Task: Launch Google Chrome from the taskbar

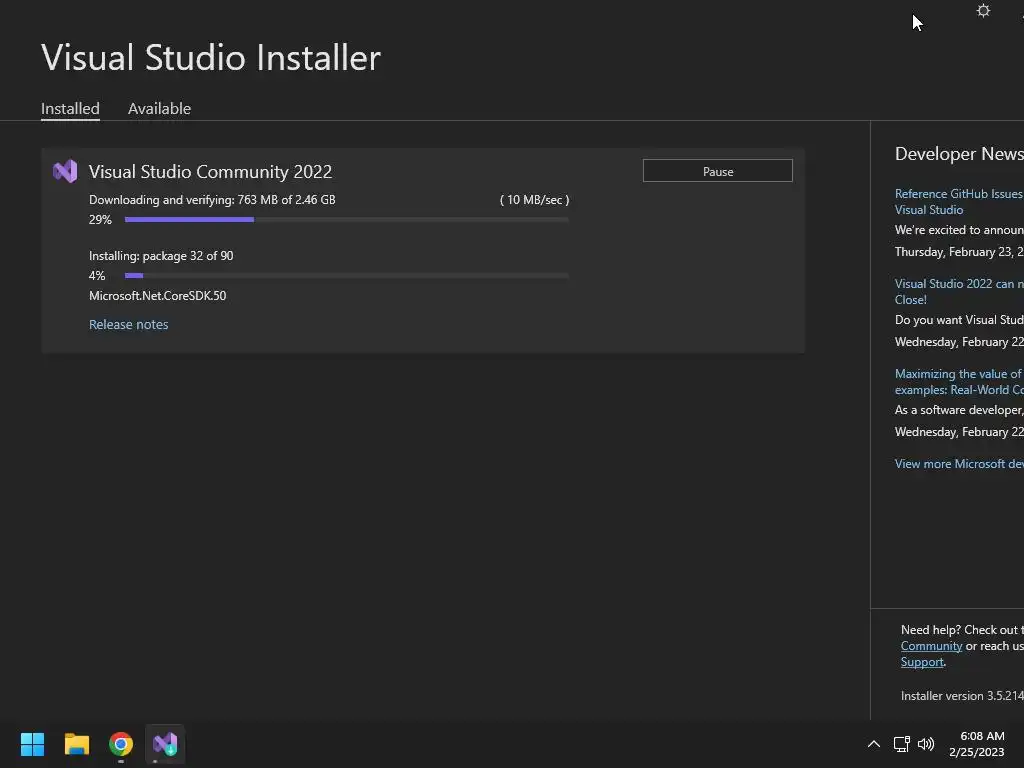Action: [121, 744]
